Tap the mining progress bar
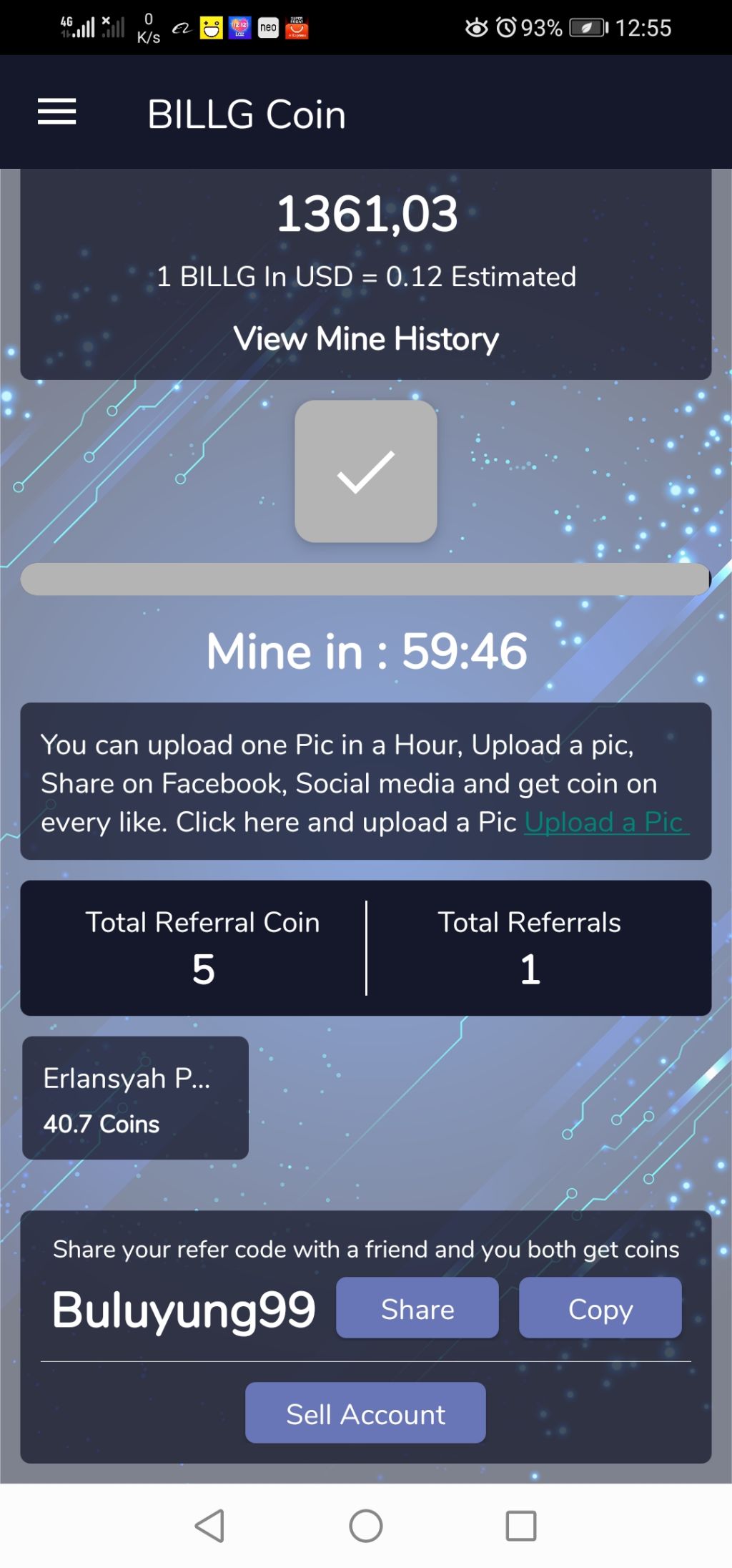This screenshot has height=1568, width=732. [366, 579]
